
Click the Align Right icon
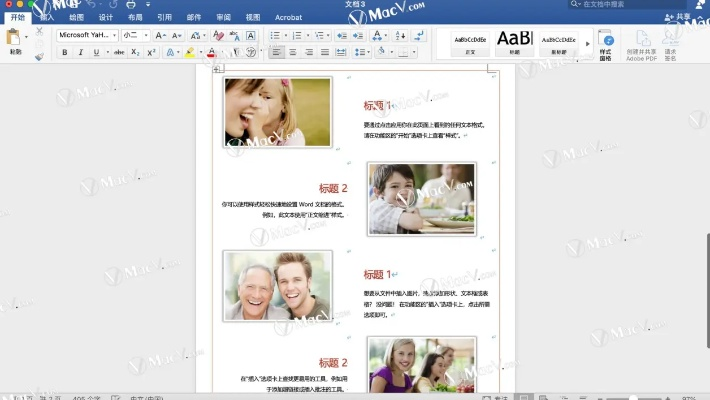point(309,53)
